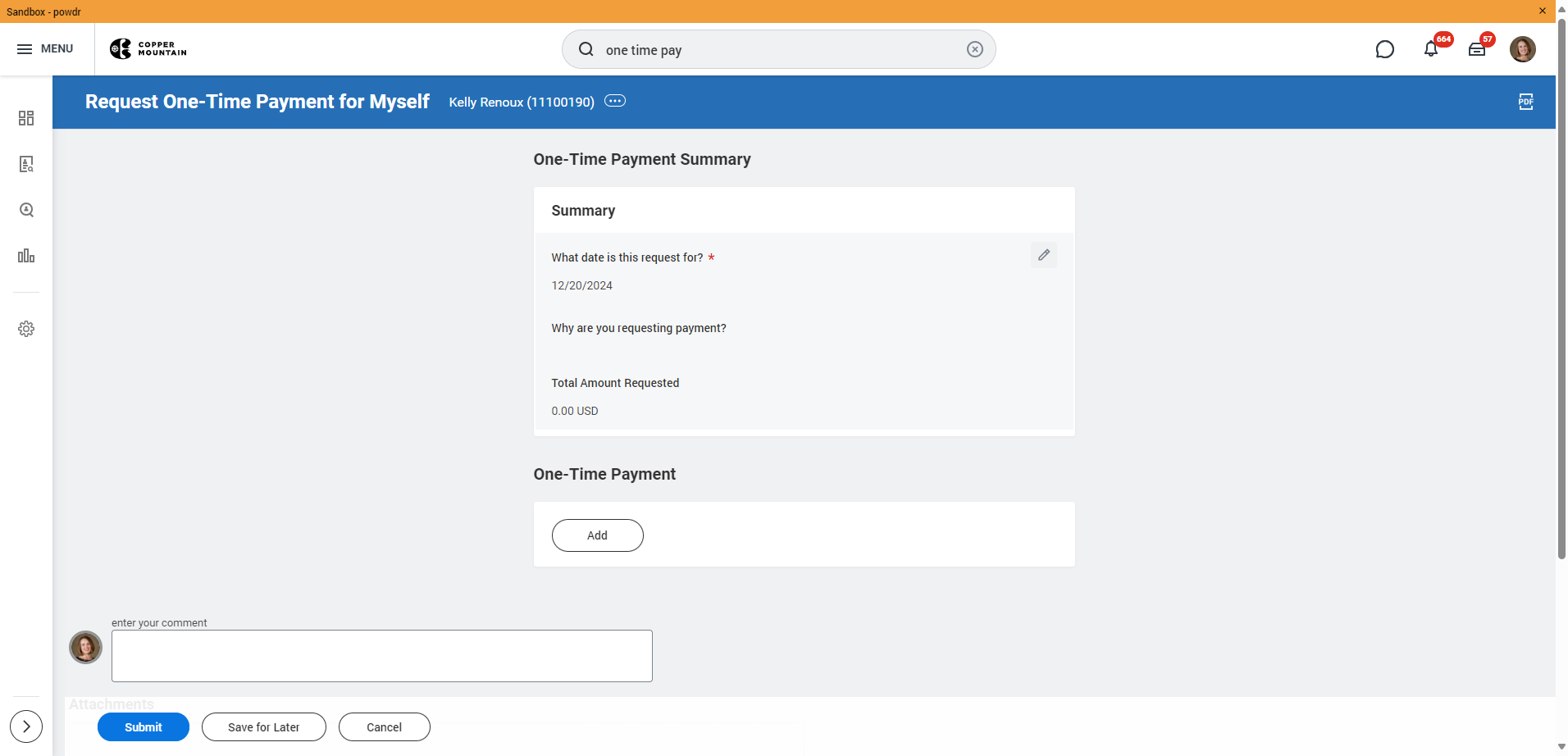The width and height of the screenshot is (1568, 756).
Task: Open the dashboard grid sidebar icon
Action: coord(26,118)
